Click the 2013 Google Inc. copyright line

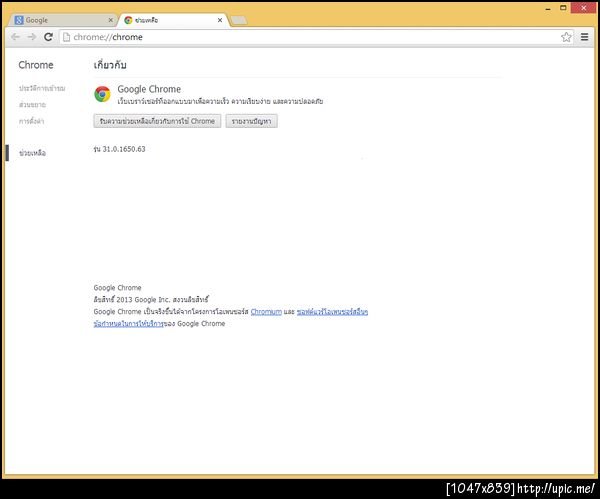(151, 300)
